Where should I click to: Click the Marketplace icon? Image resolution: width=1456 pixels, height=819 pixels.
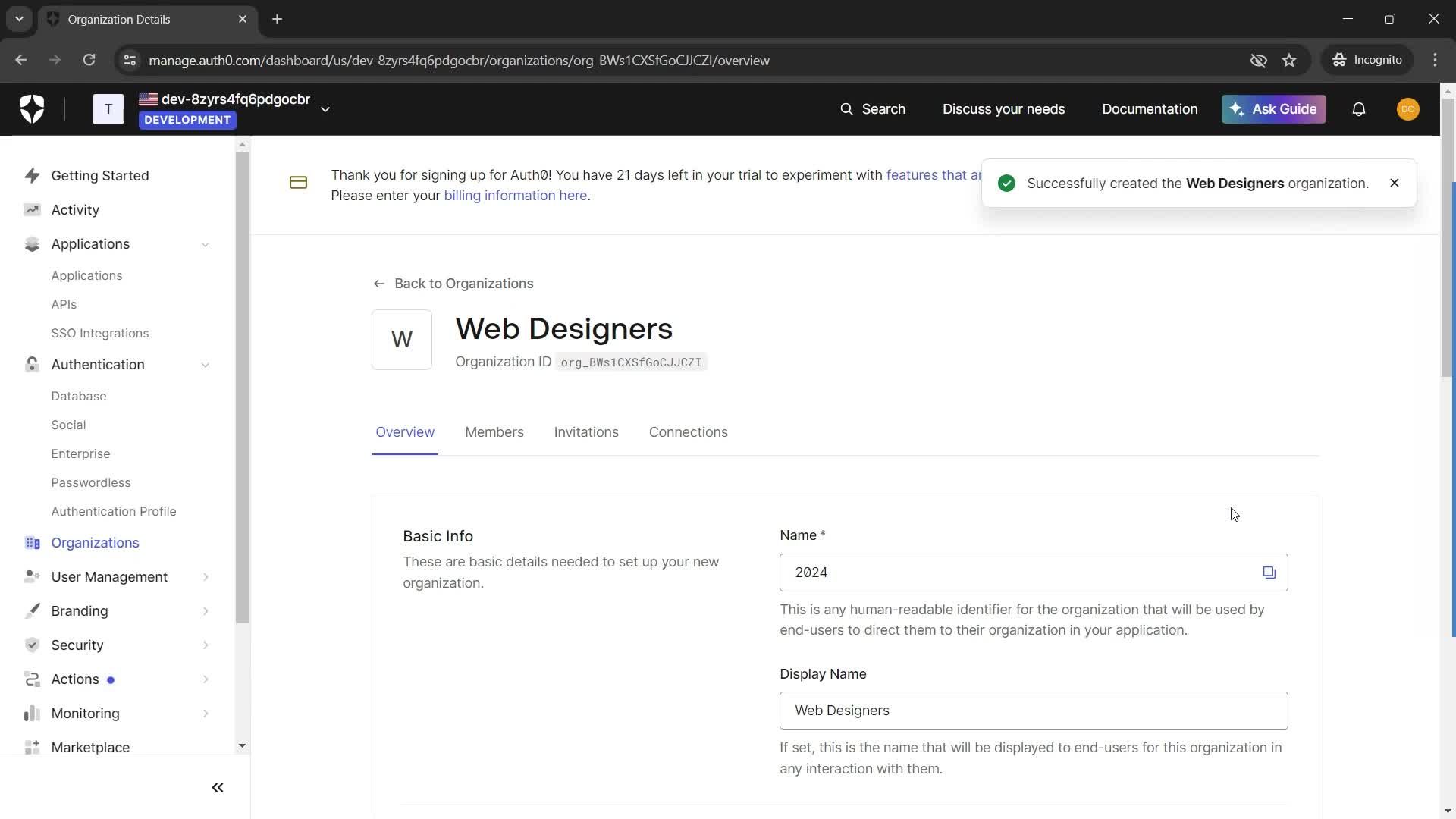(32, 747)
